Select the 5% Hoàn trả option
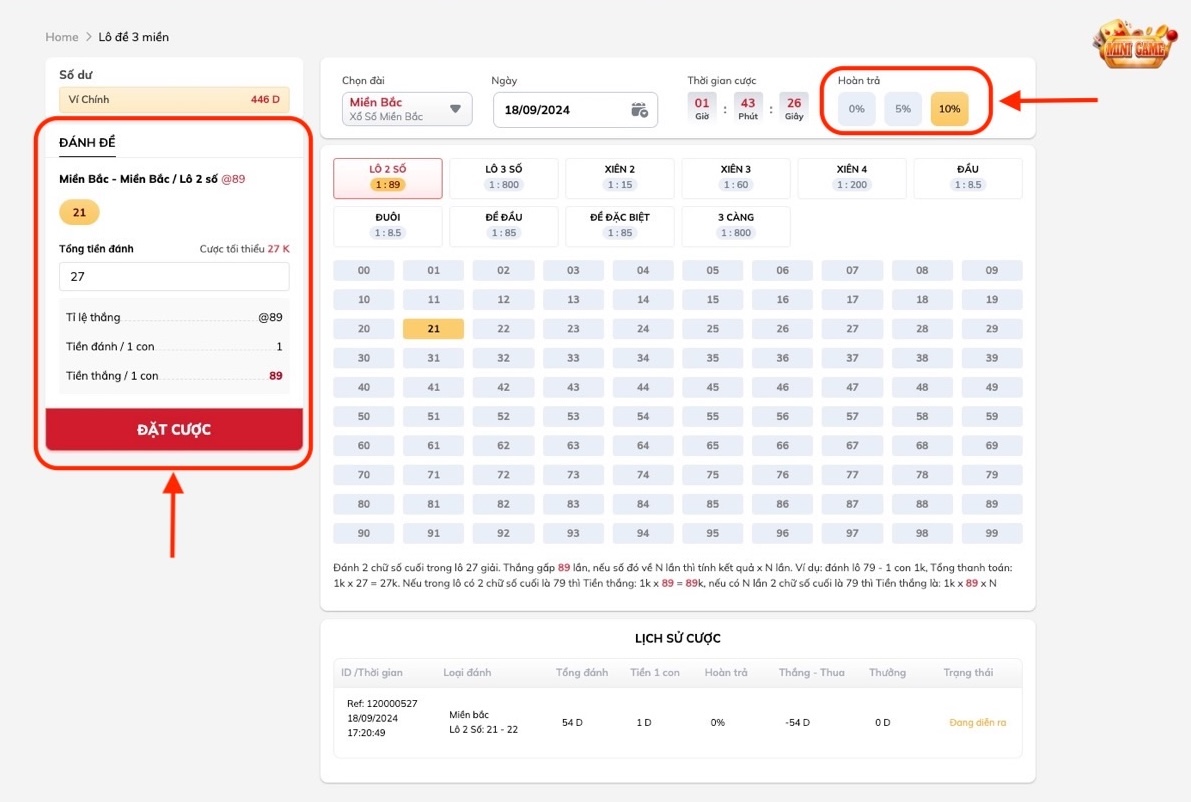Viewport: 1191px width, 802px height. (x=903, y=109)
